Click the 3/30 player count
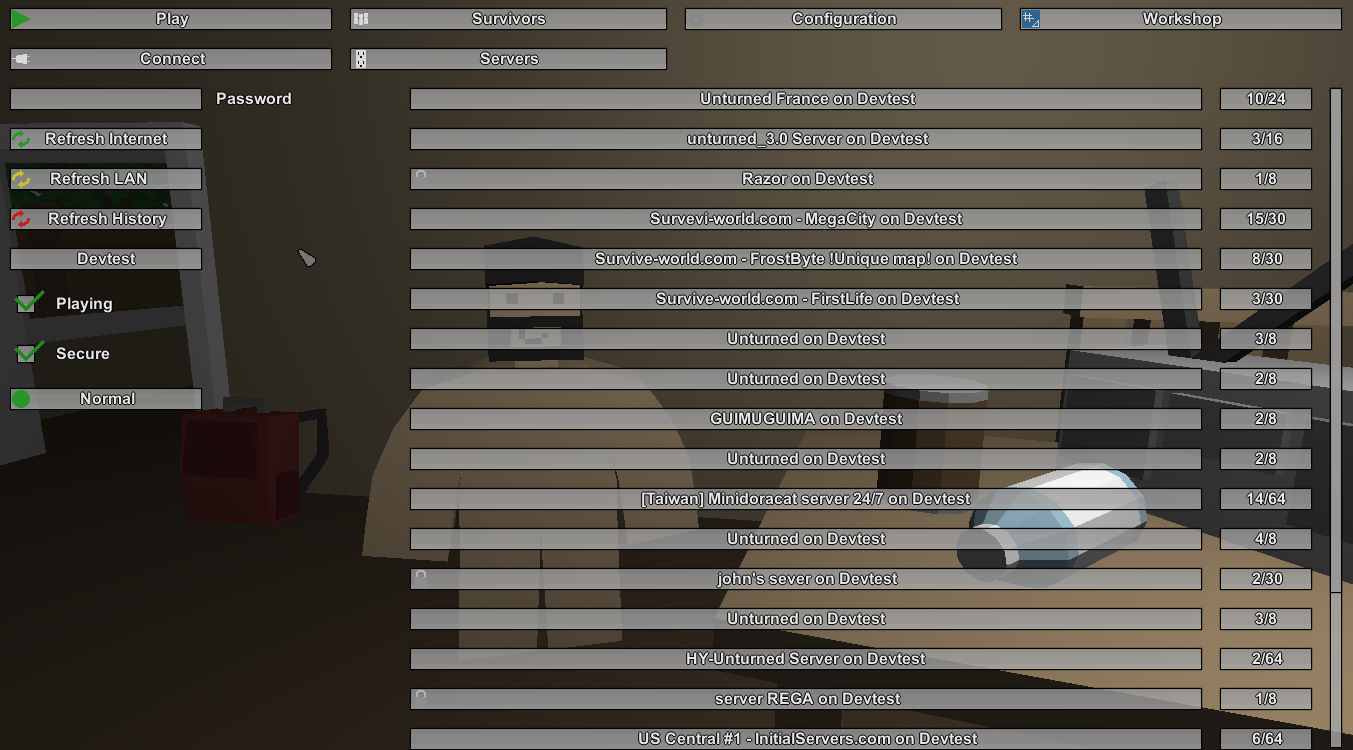The height and width of the screenshot is (750, 1353). tap(1266, 299)
